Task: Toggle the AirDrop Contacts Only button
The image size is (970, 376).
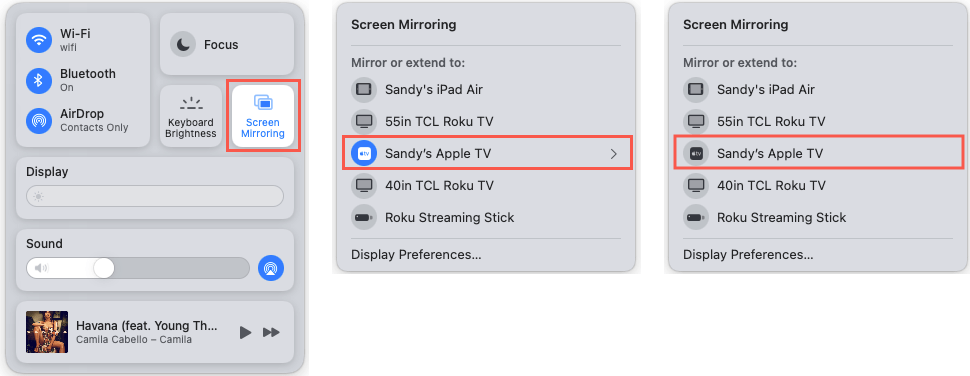Action: [x=39, y=121]
